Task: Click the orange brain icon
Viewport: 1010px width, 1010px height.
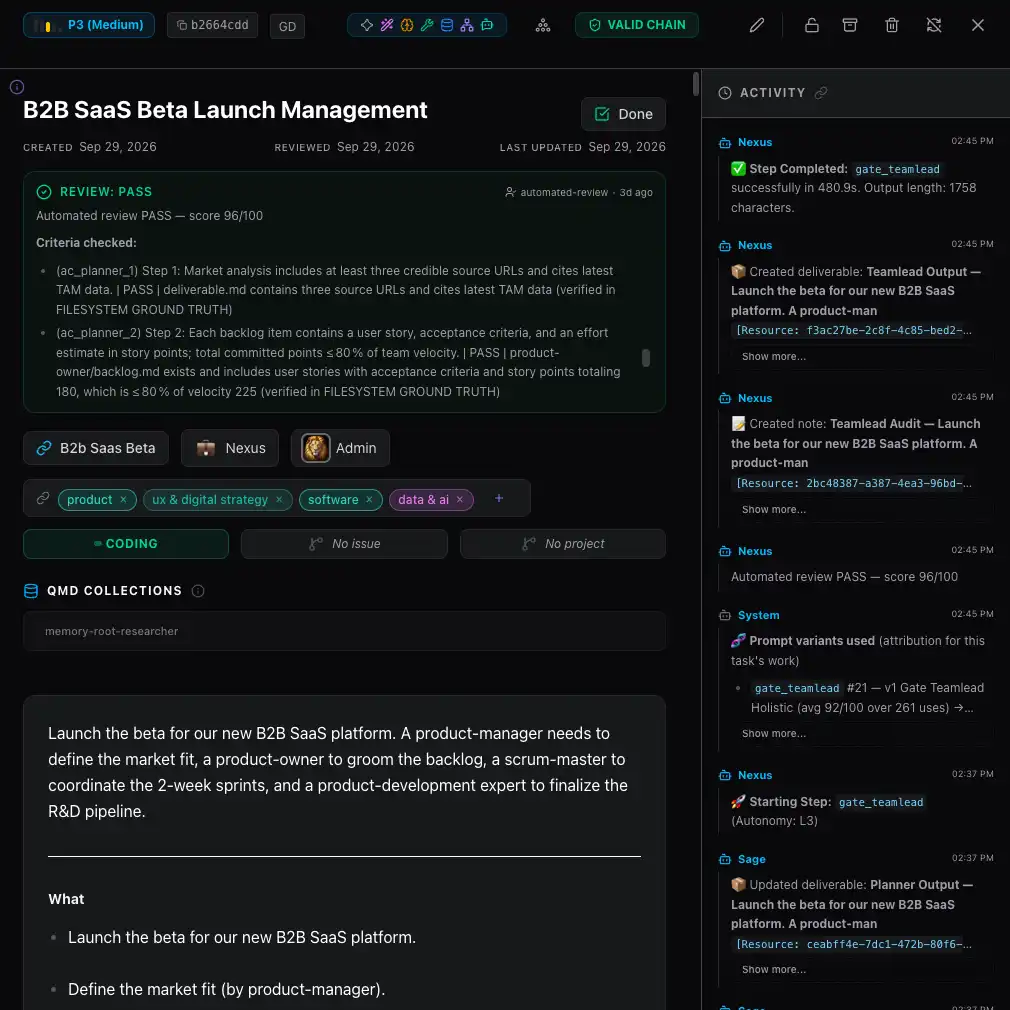Action: (x=406, y=25)
